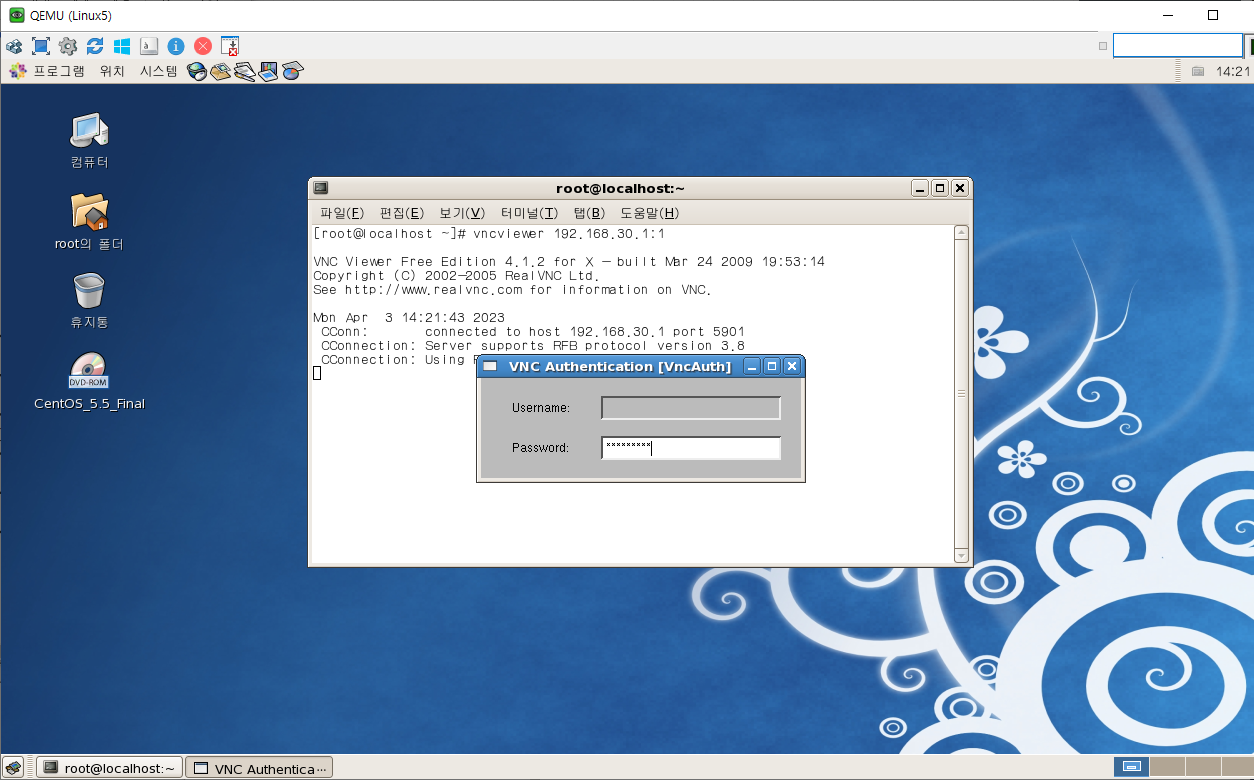Screen dimensions: 1254x780
Task: Click the Windows logo toolbar icon
Action: [122, 46]
